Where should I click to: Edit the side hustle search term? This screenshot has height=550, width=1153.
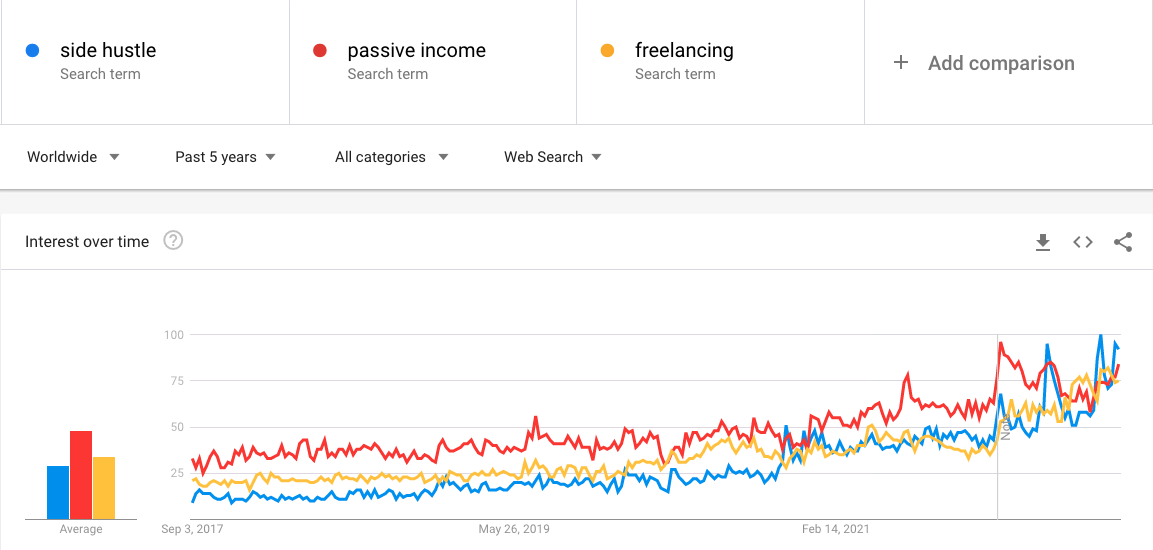click(108, 51)
